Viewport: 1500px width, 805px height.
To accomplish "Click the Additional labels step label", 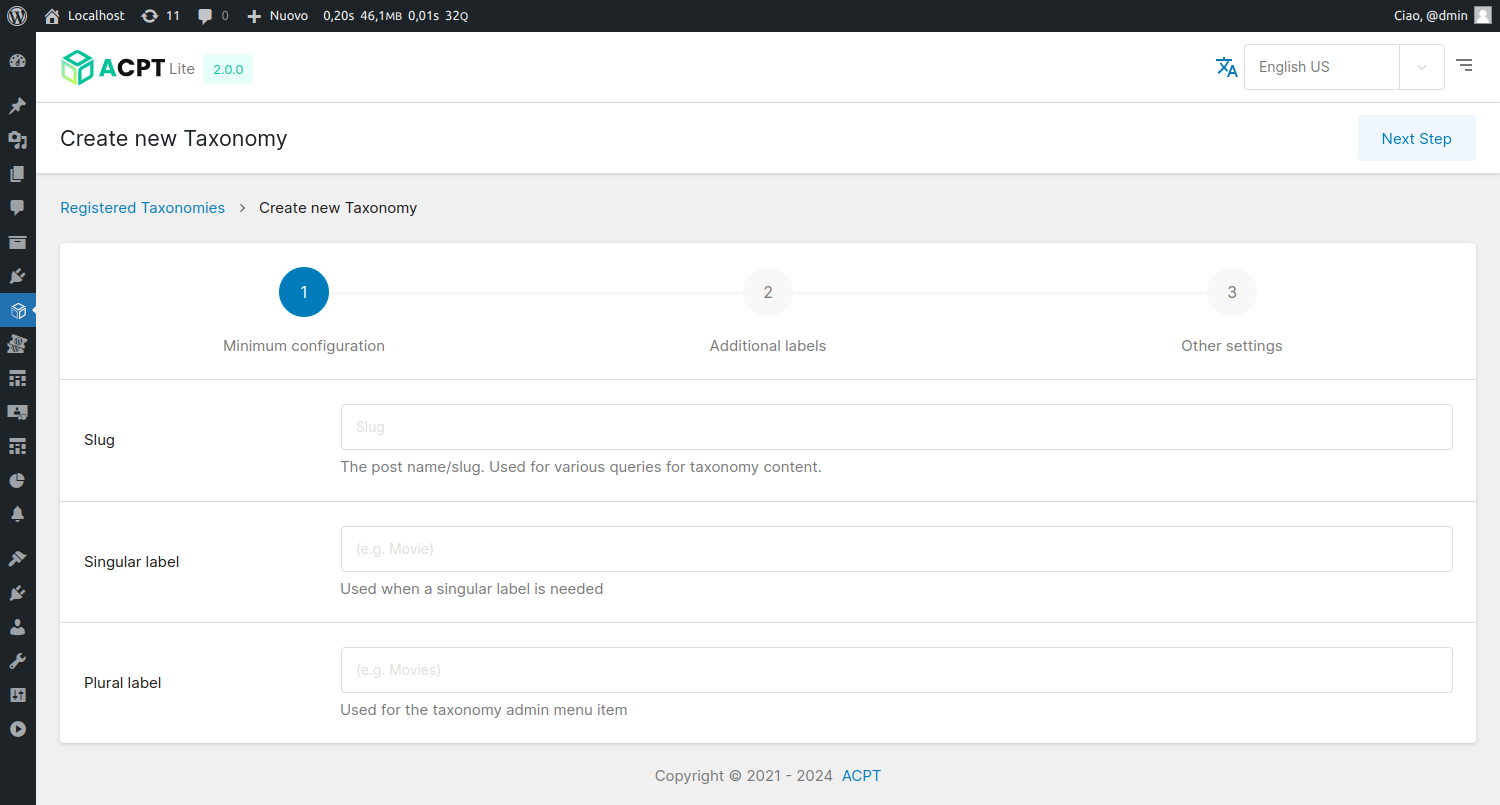I will (768, 346).
